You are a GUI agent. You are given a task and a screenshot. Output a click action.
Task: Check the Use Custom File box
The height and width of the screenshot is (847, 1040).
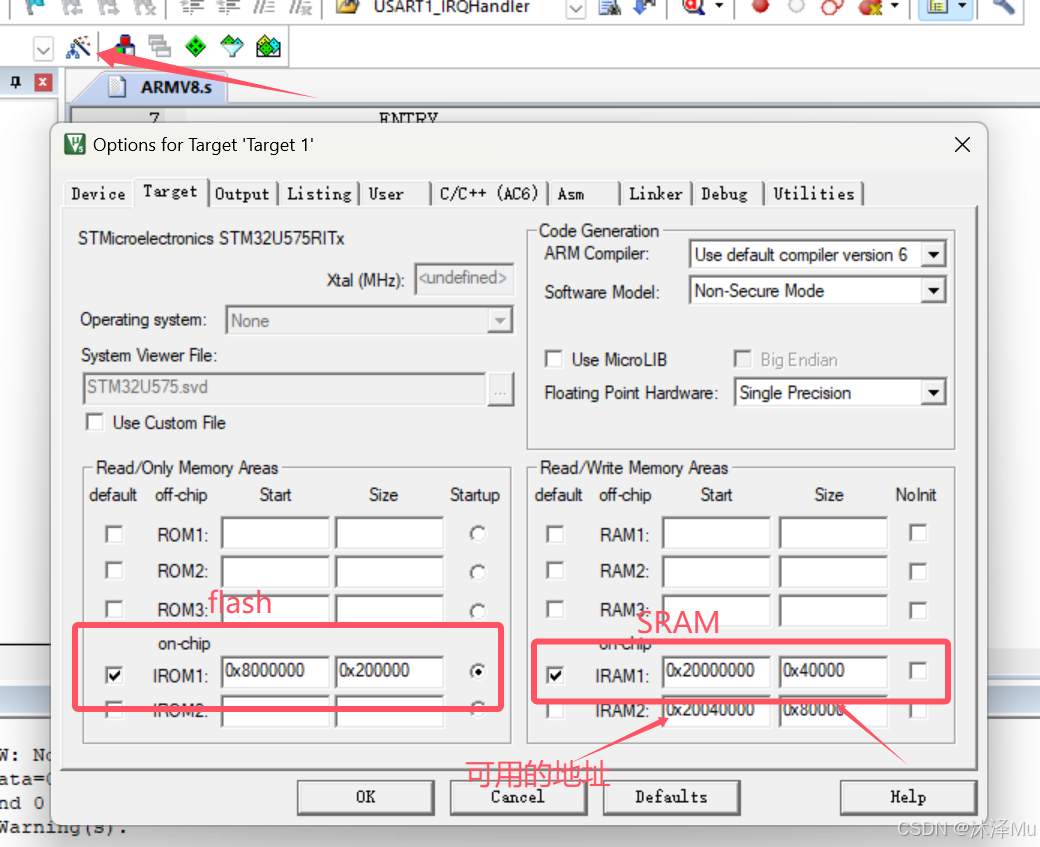pyautogui.click(x=95, y=422)
